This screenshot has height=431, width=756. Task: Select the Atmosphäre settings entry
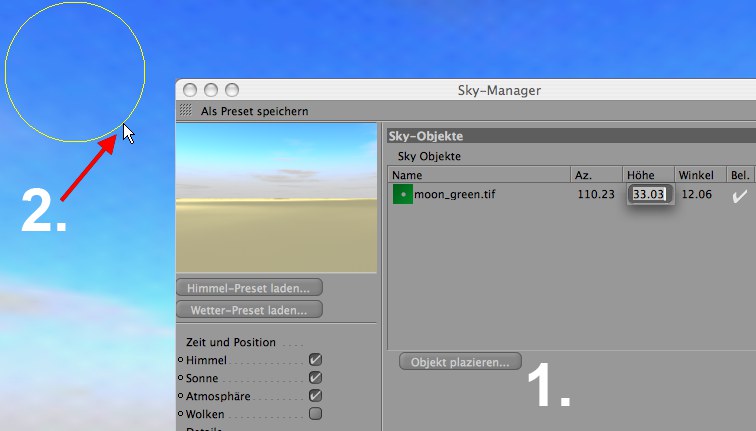(218, 396)
